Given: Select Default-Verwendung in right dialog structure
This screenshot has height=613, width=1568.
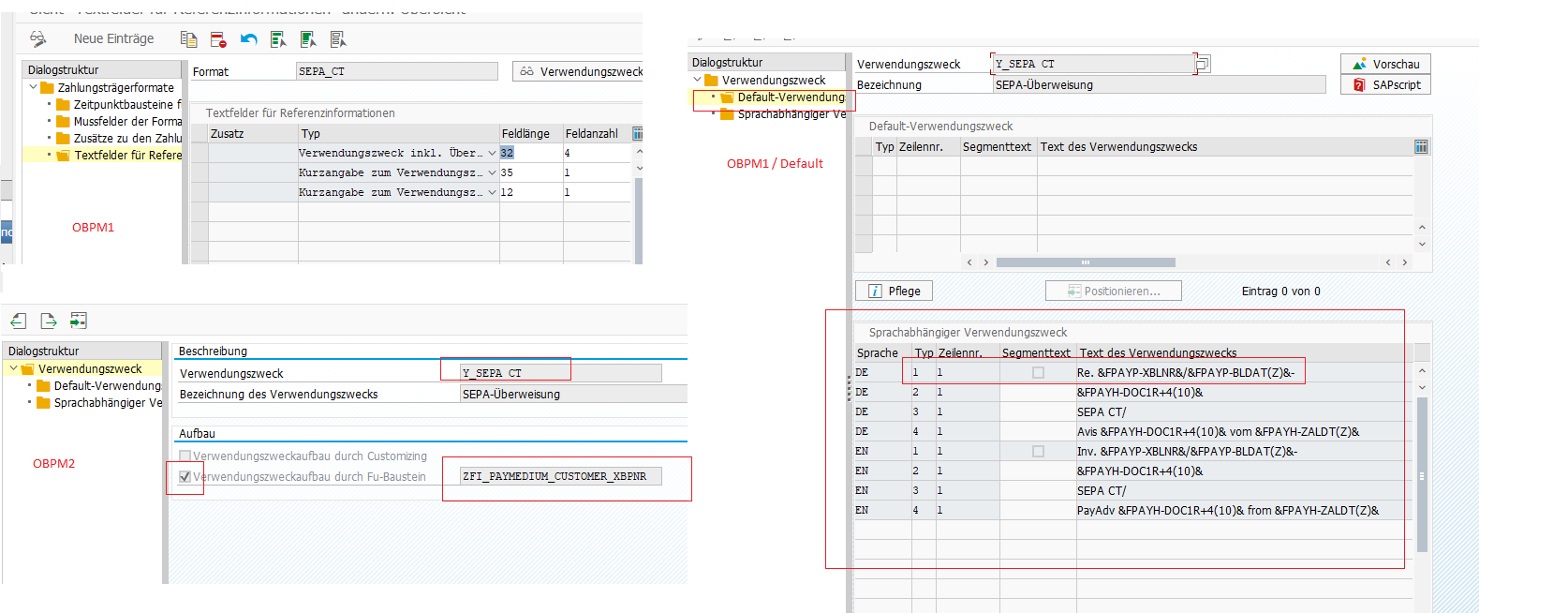Looking at the screenshot, I should point(790,97).
